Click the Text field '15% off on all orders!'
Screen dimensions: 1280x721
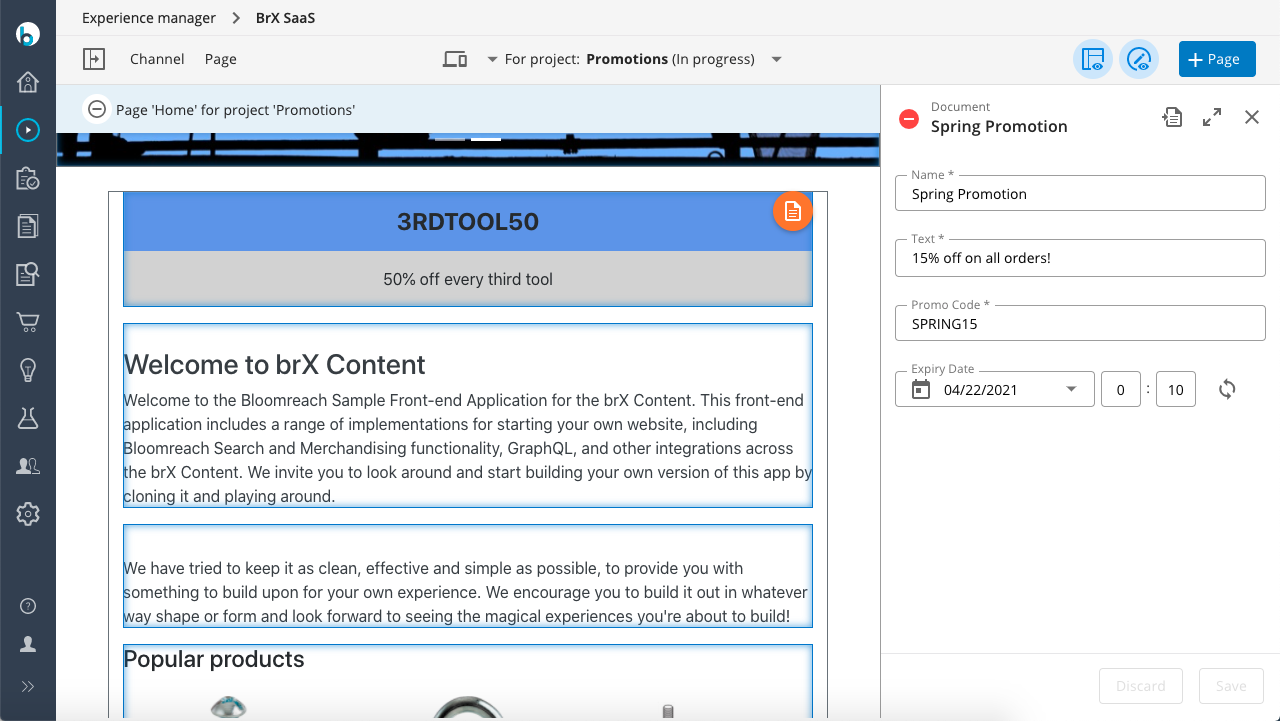pyautogui.click(x=1080, y=257)
